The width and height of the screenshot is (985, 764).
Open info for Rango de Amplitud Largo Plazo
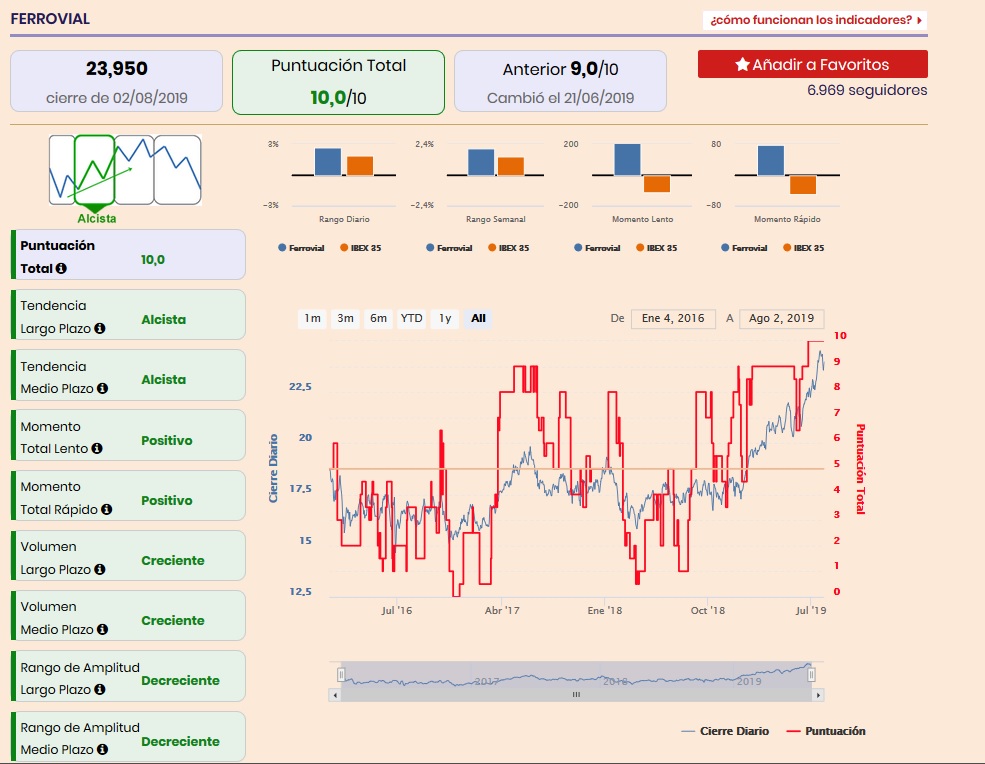[x=99, y=689]
